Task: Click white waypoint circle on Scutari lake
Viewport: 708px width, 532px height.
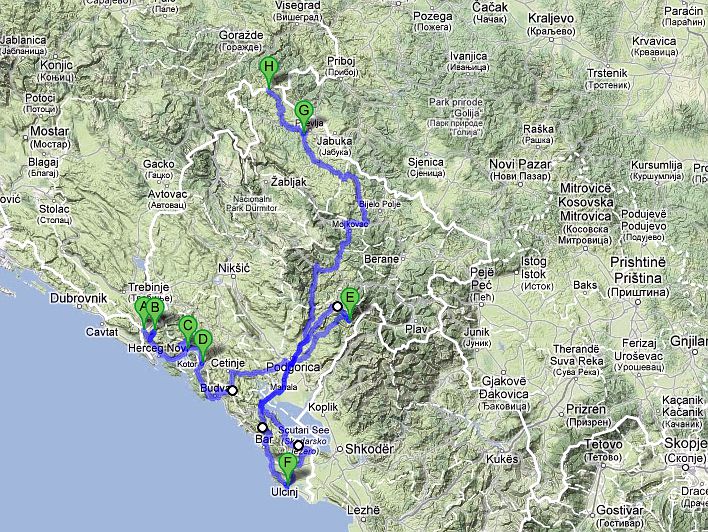Action: pos(298,446)
